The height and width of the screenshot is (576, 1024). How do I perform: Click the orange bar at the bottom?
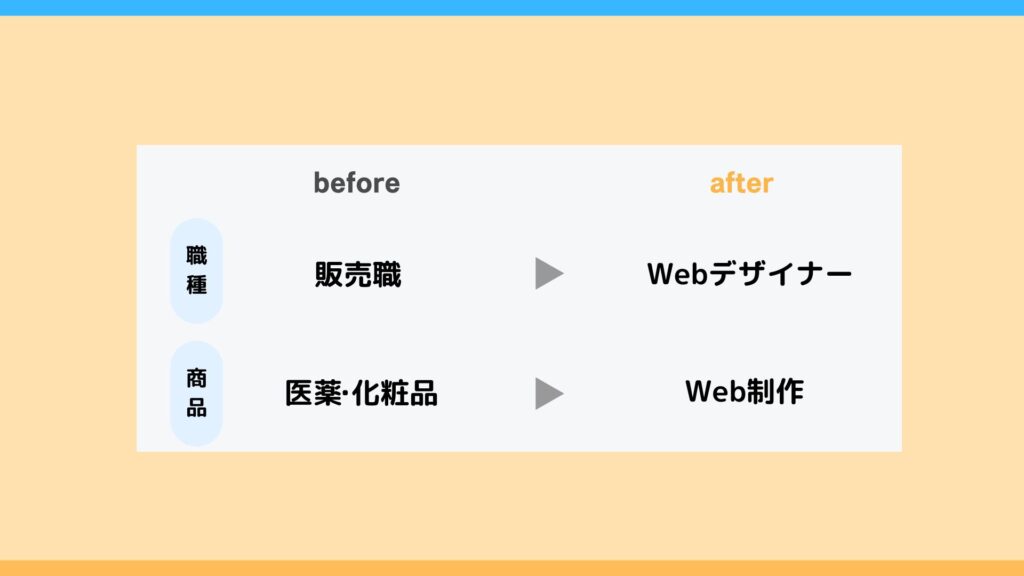512,568
